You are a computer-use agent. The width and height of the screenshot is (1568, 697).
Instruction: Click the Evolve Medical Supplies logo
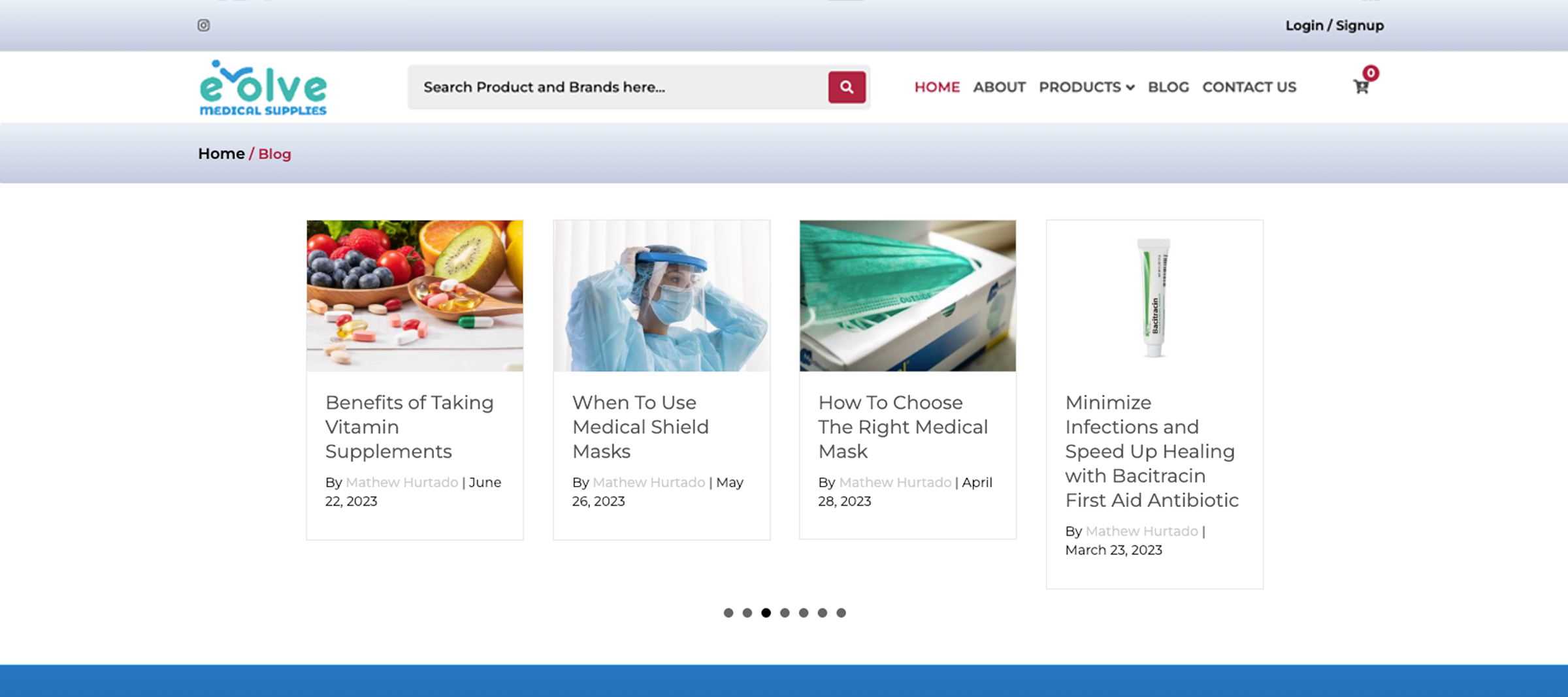coord(263,87)
